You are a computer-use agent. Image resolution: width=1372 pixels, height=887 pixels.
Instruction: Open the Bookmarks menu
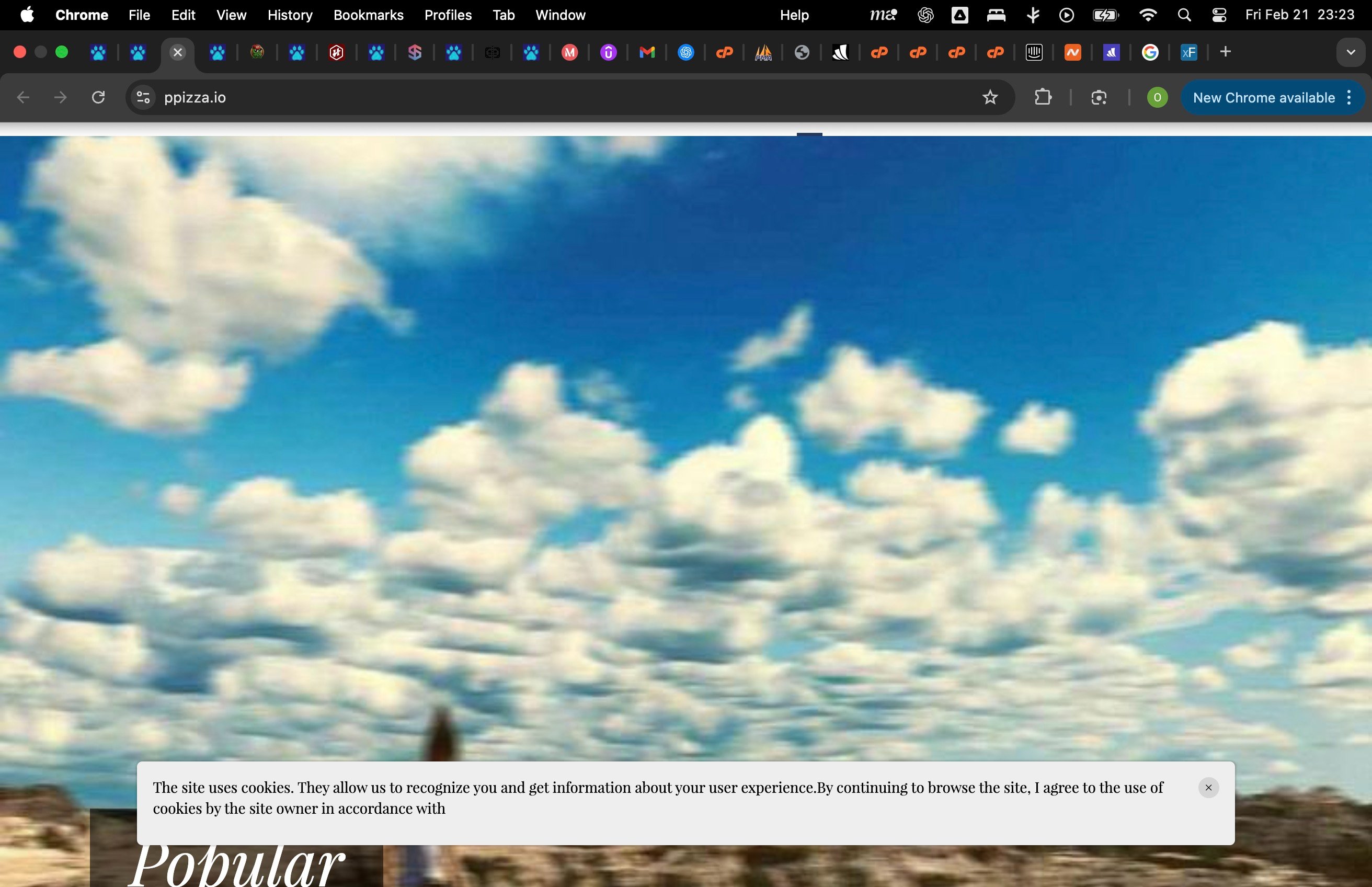point(369,15)
